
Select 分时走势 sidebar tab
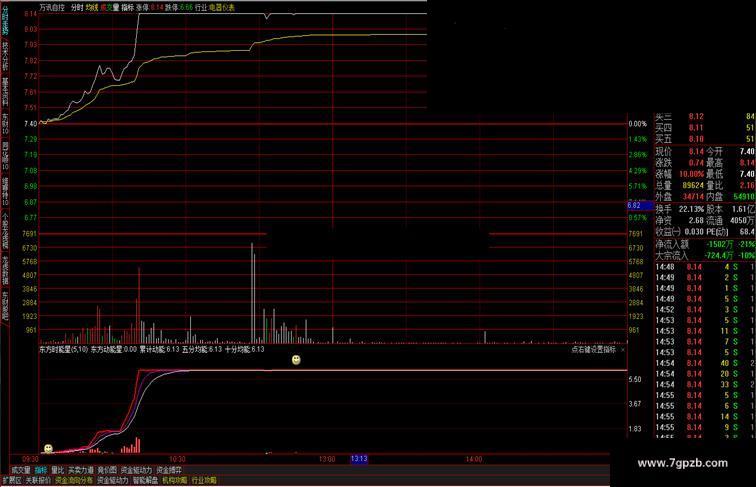(x=5, y=20)
